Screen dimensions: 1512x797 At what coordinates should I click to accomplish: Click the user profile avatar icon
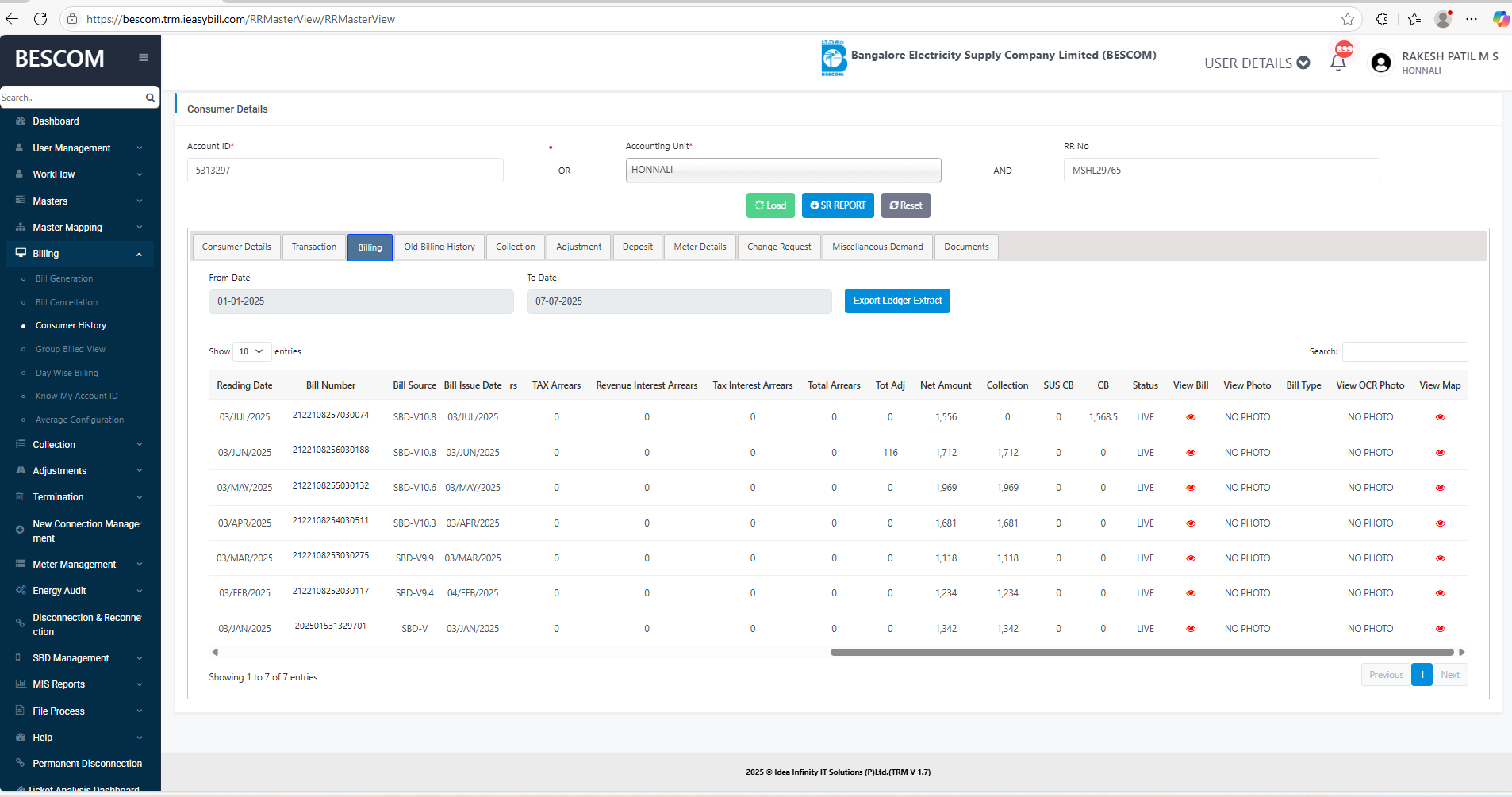pos(1381,63)
